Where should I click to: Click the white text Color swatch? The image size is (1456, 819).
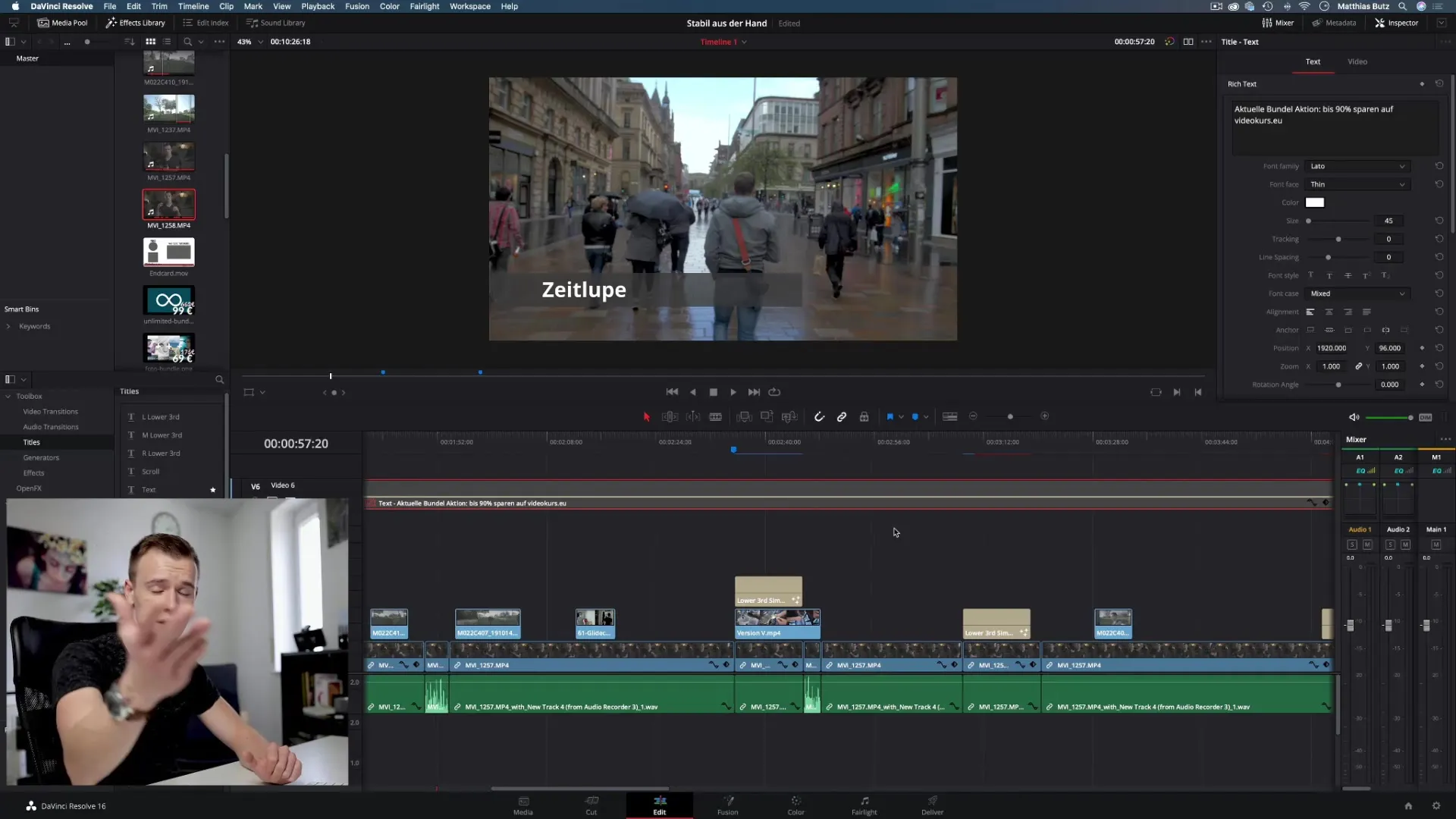[1314, 202]
